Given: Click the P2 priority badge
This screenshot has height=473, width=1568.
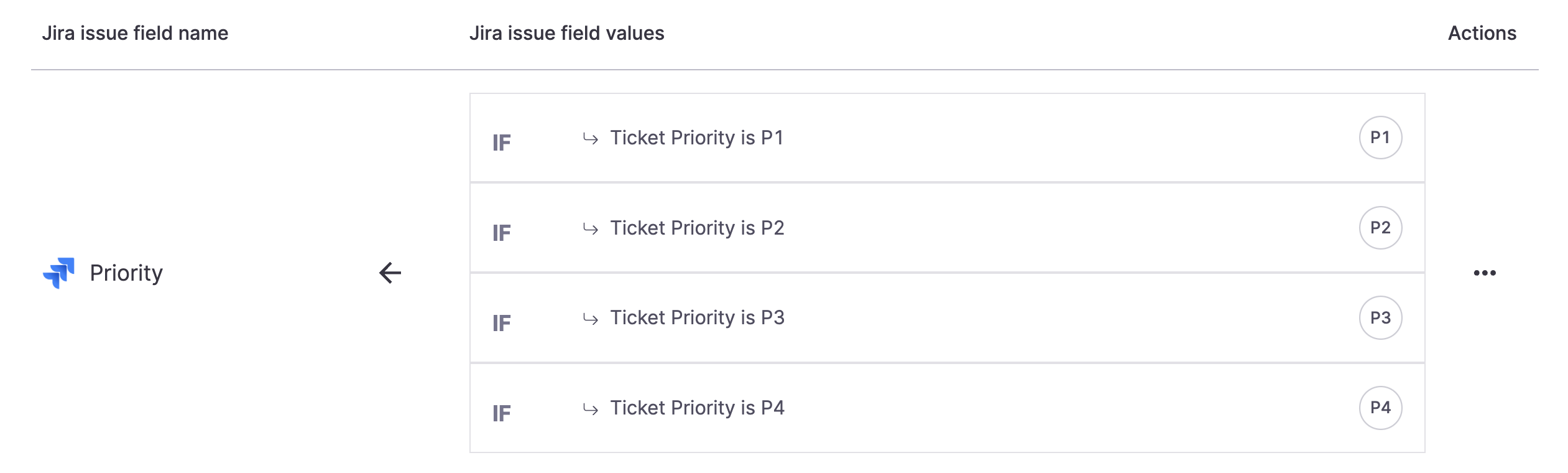Looking at the screenshot, I should (1380, 228).
